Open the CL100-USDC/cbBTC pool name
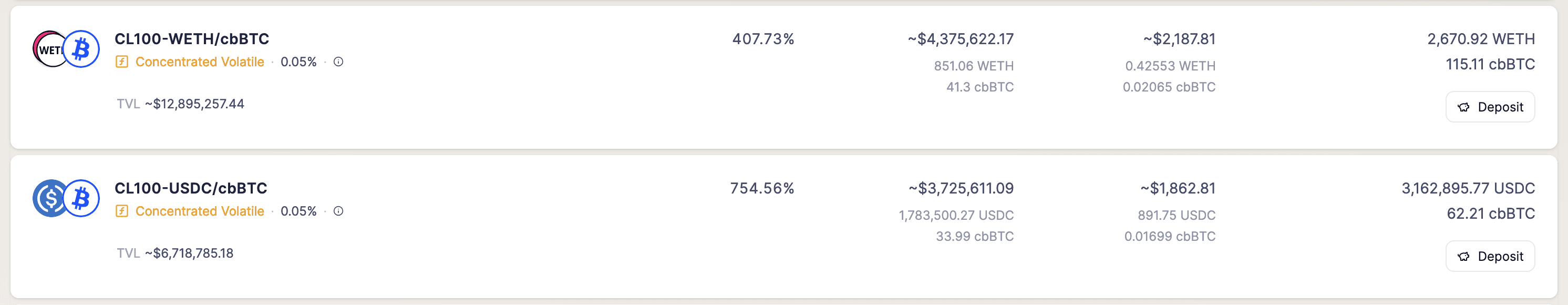This screenshot has height=305, width=1568. click(x=191, y=188)
